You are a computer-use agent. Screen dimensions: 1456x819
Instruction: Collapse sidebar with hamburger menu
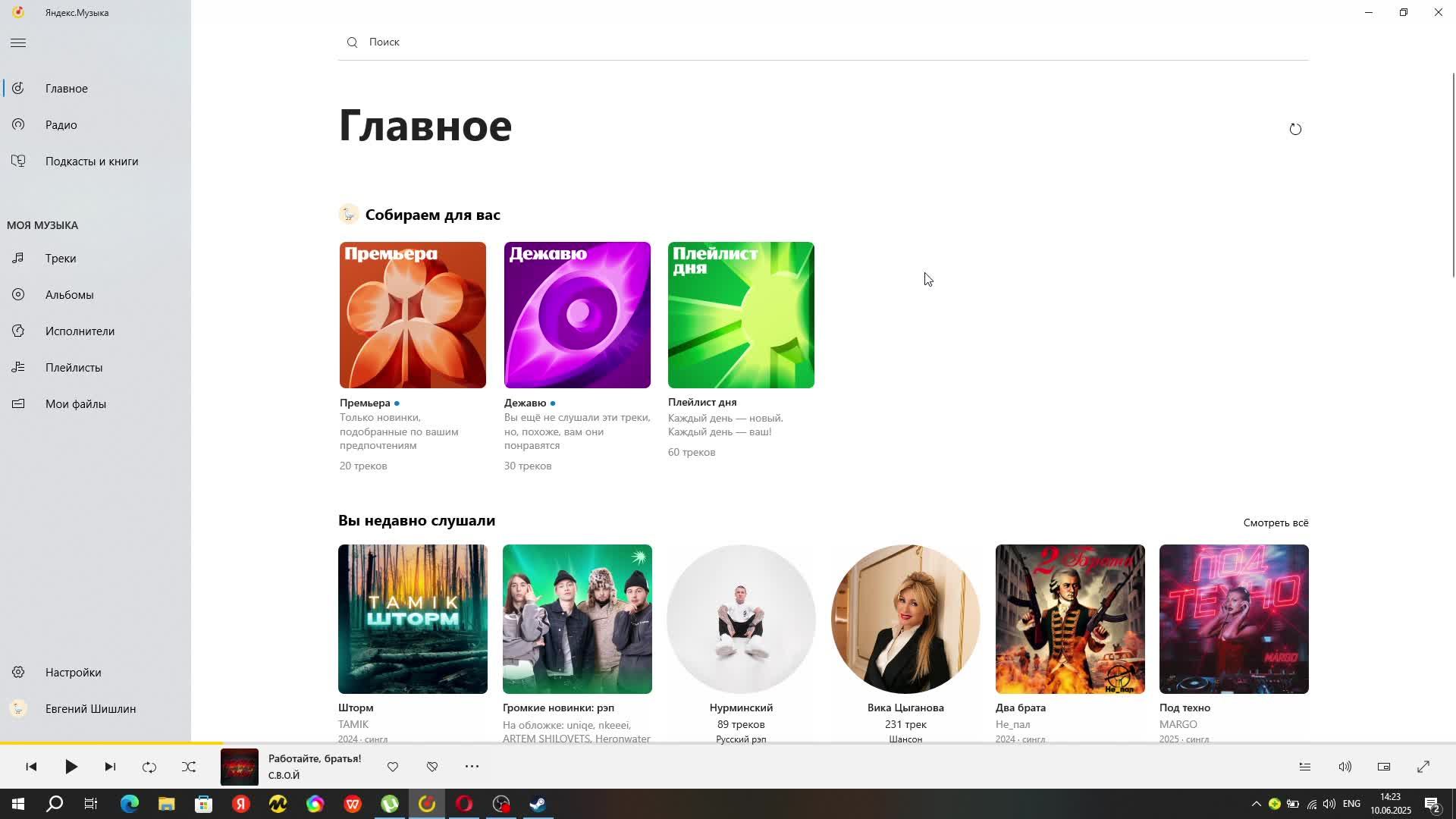[18, 43]
